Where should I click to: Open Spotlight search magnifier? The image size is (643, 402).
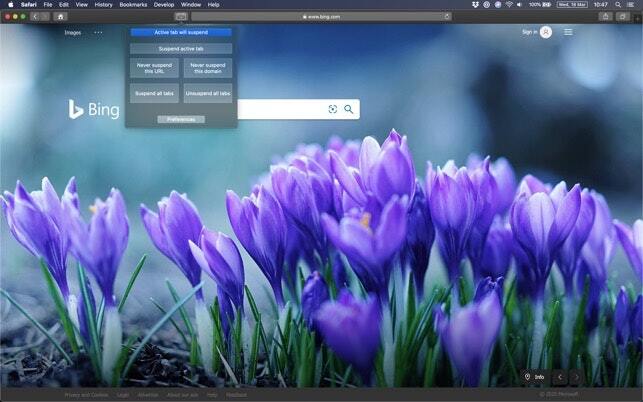[x=618, y=5]
